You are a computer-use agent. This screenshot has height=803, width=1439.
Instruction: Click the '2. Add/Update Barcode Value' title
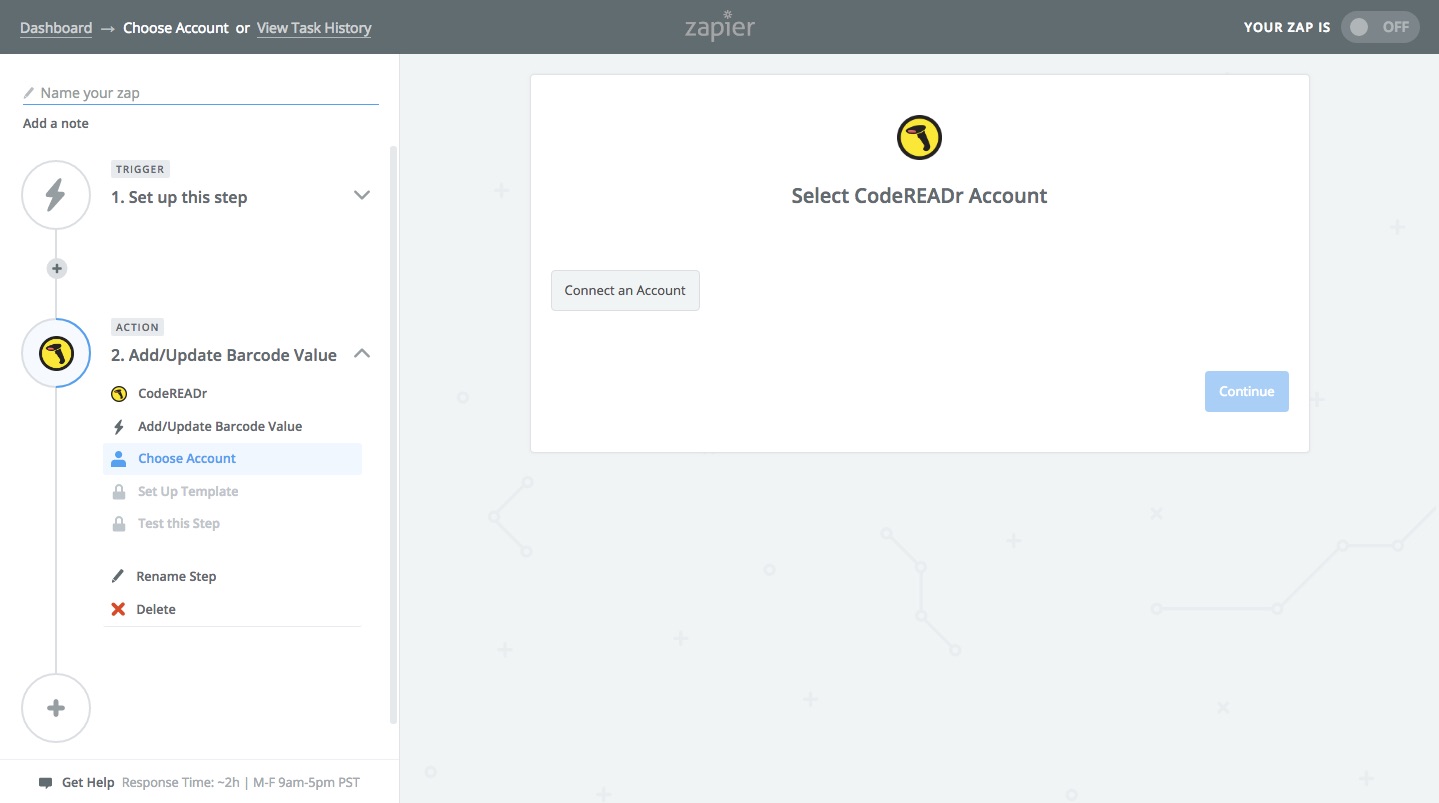coord(224,355)
